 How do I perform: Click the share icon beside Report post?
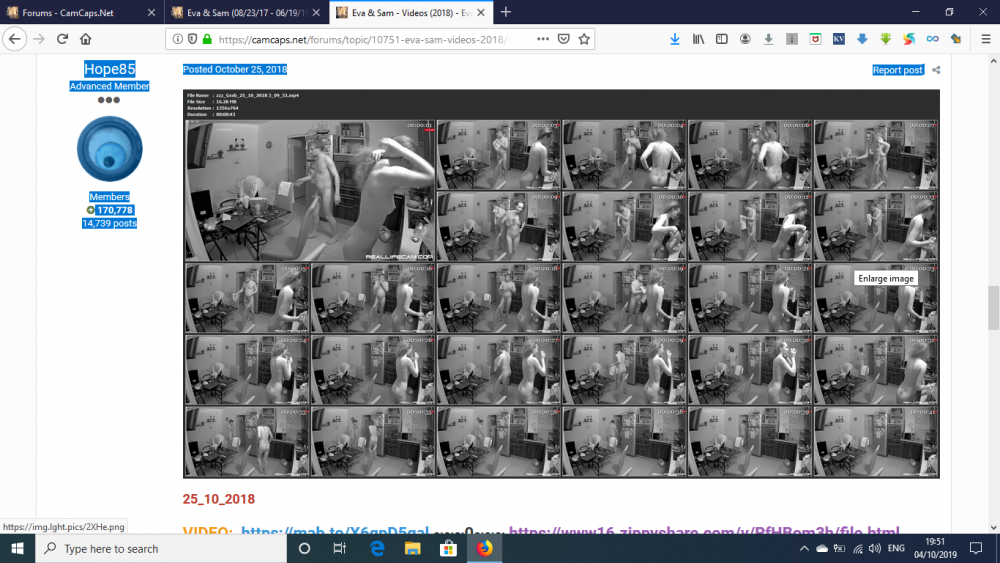click(x=936, y=70)
